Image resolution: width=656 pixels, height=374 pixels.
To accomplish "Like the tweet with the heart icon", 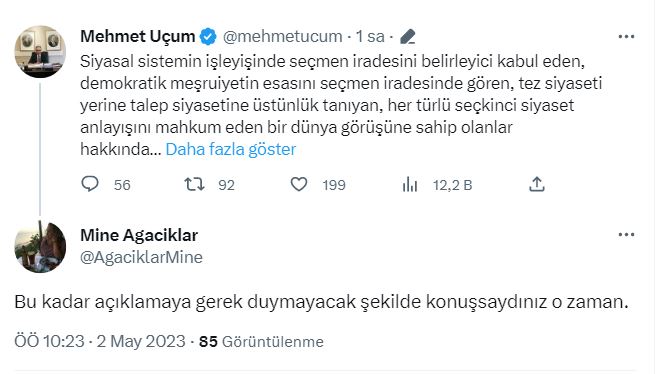I will pos(299,184).
